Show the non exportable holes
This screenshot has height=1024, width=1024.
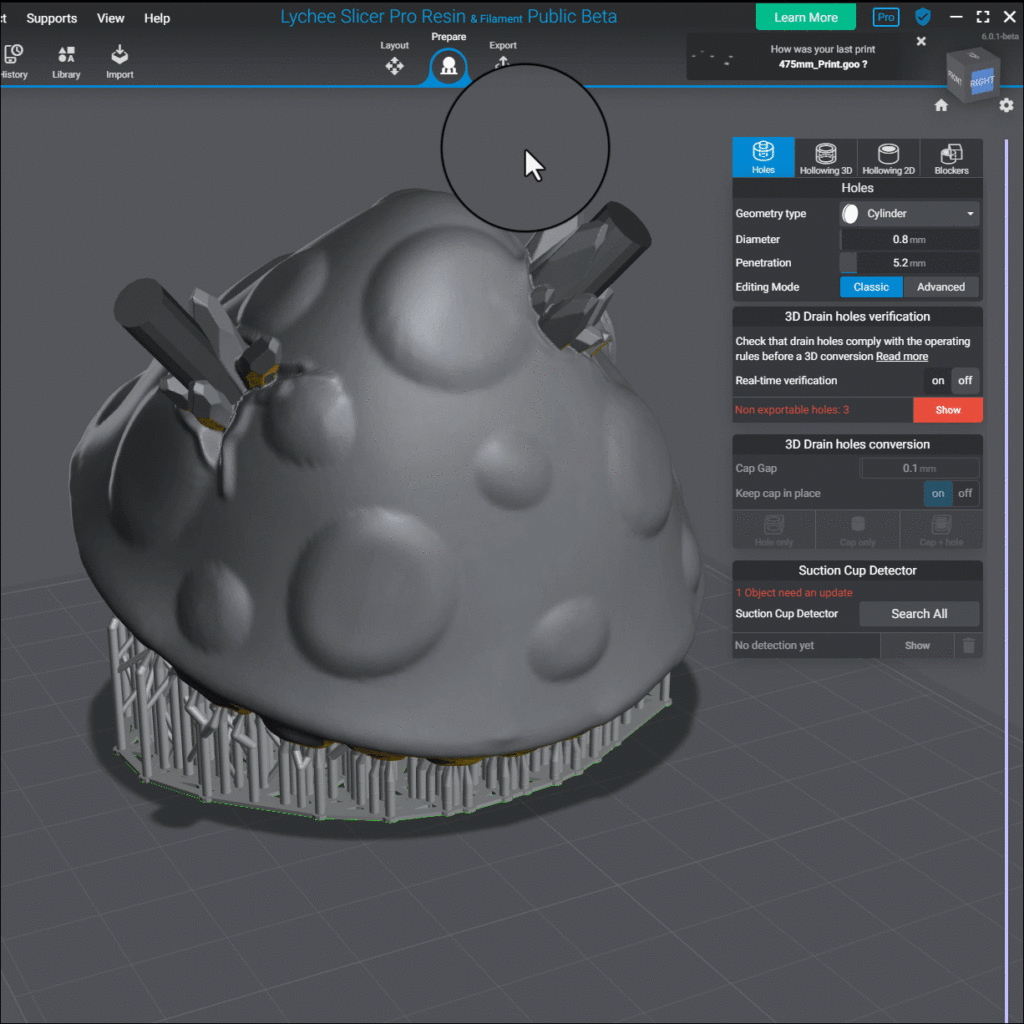pos(948,409)
